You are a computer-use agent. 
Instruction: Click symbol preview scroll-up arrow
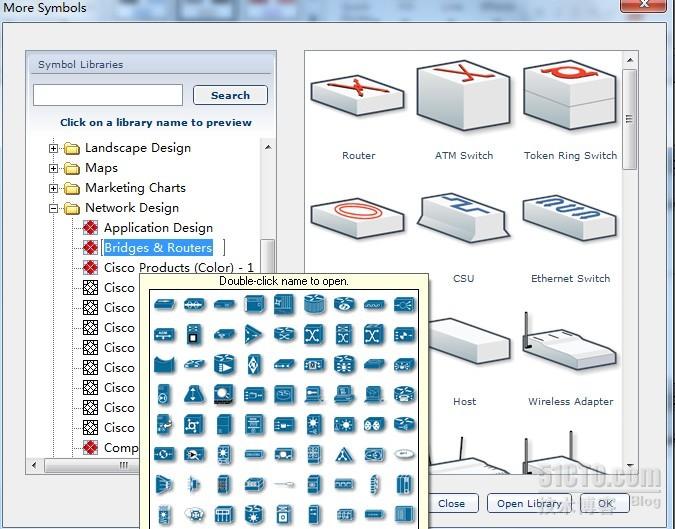[630, 60]
